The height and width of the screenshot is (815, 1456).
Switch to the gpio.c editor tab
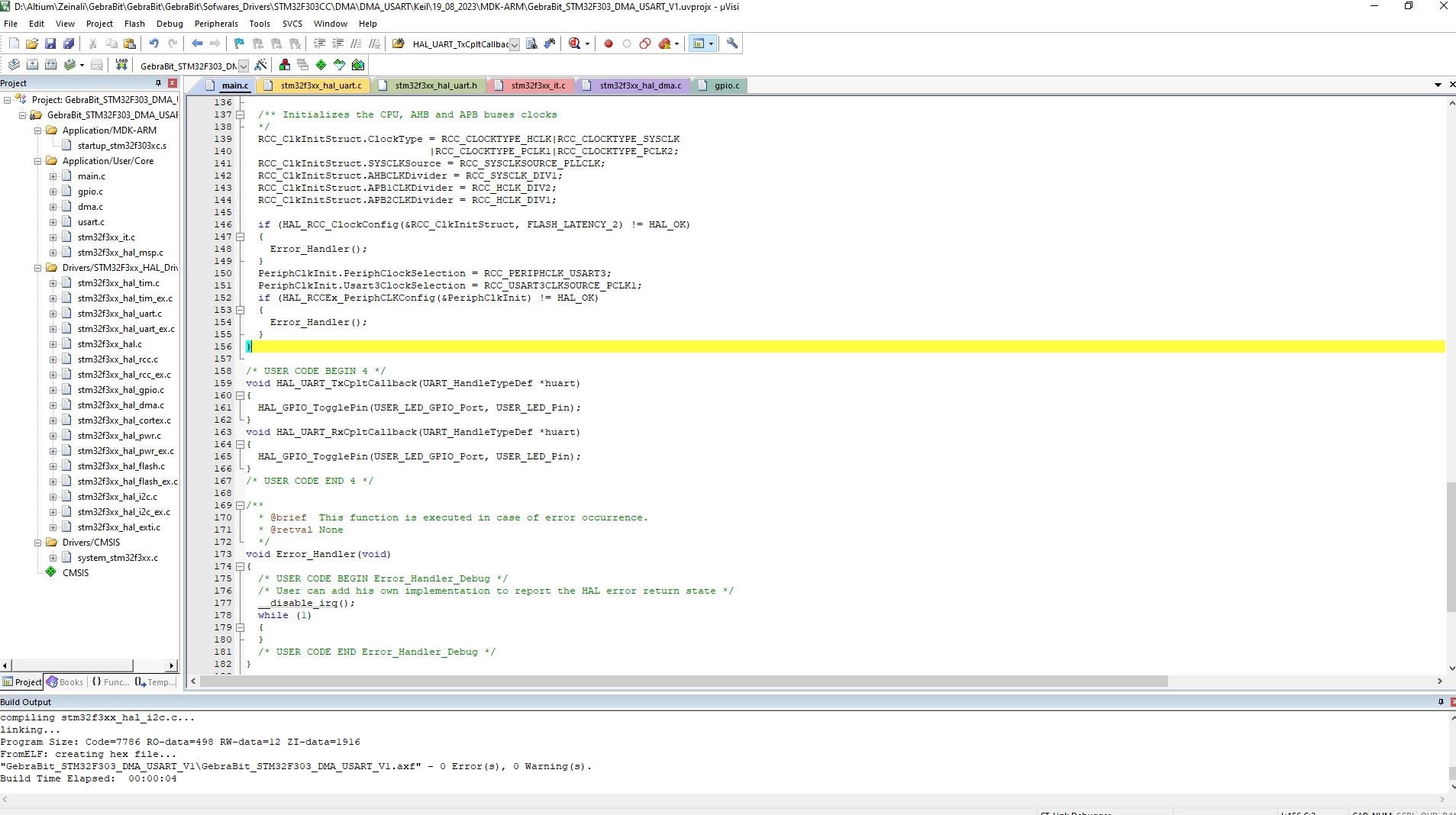(x=720, y=85)
